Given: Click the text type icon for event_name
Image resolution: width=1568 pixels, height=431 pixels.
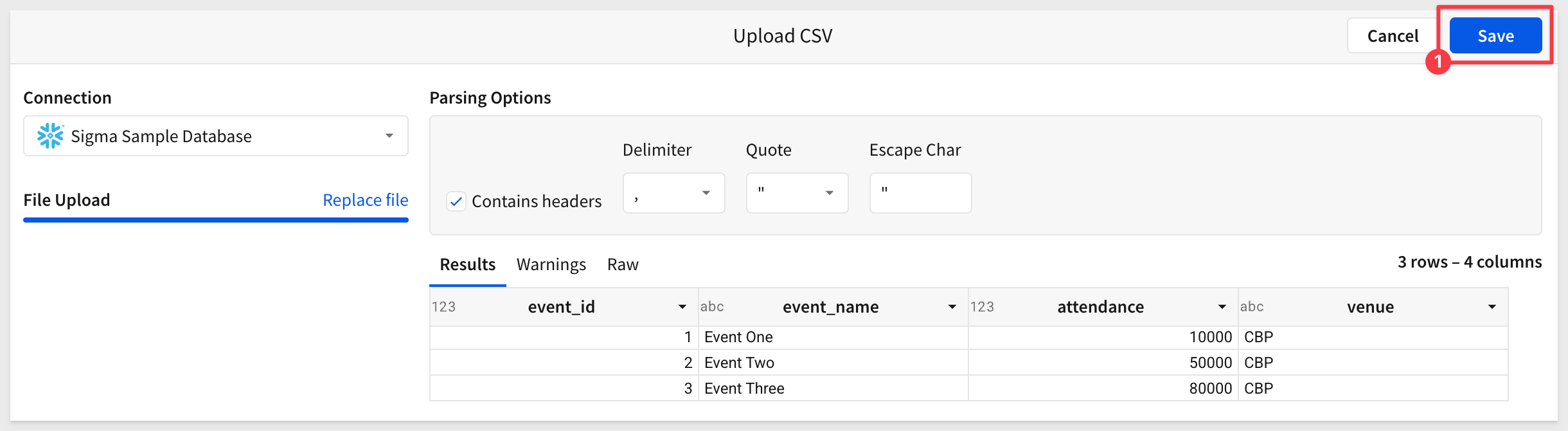Looking at the screenshot, I should [712, 307].
